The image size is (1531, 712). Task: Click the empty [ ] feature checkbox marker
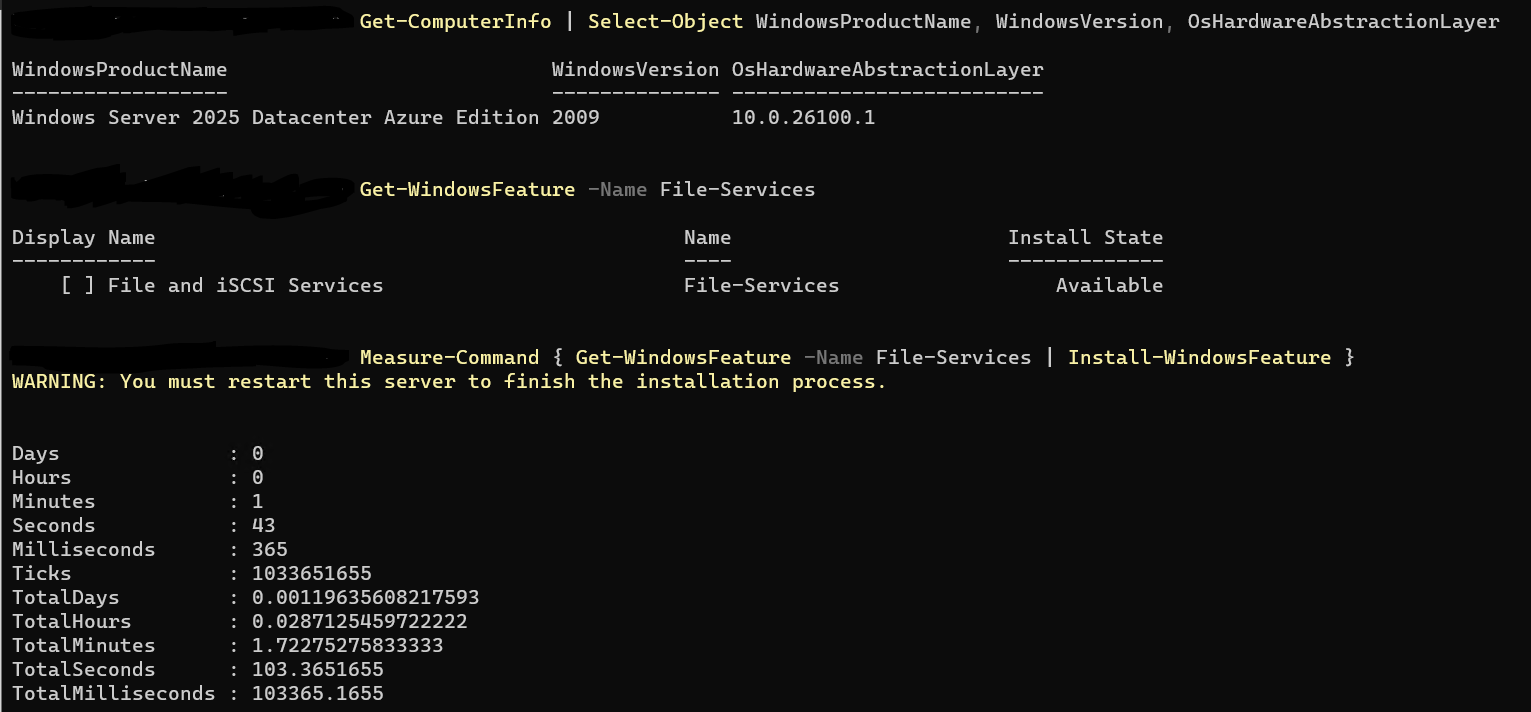click(x=77, y=285)
